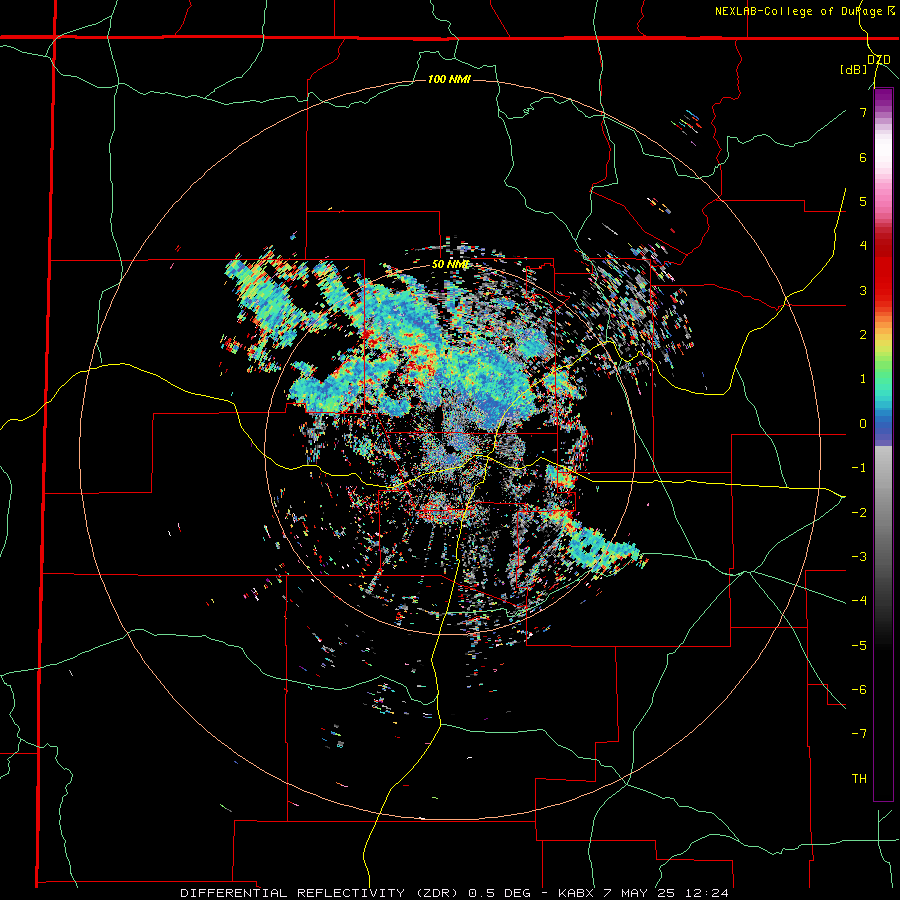Click the 0 value on the dB scale

[x=863, y=424]
